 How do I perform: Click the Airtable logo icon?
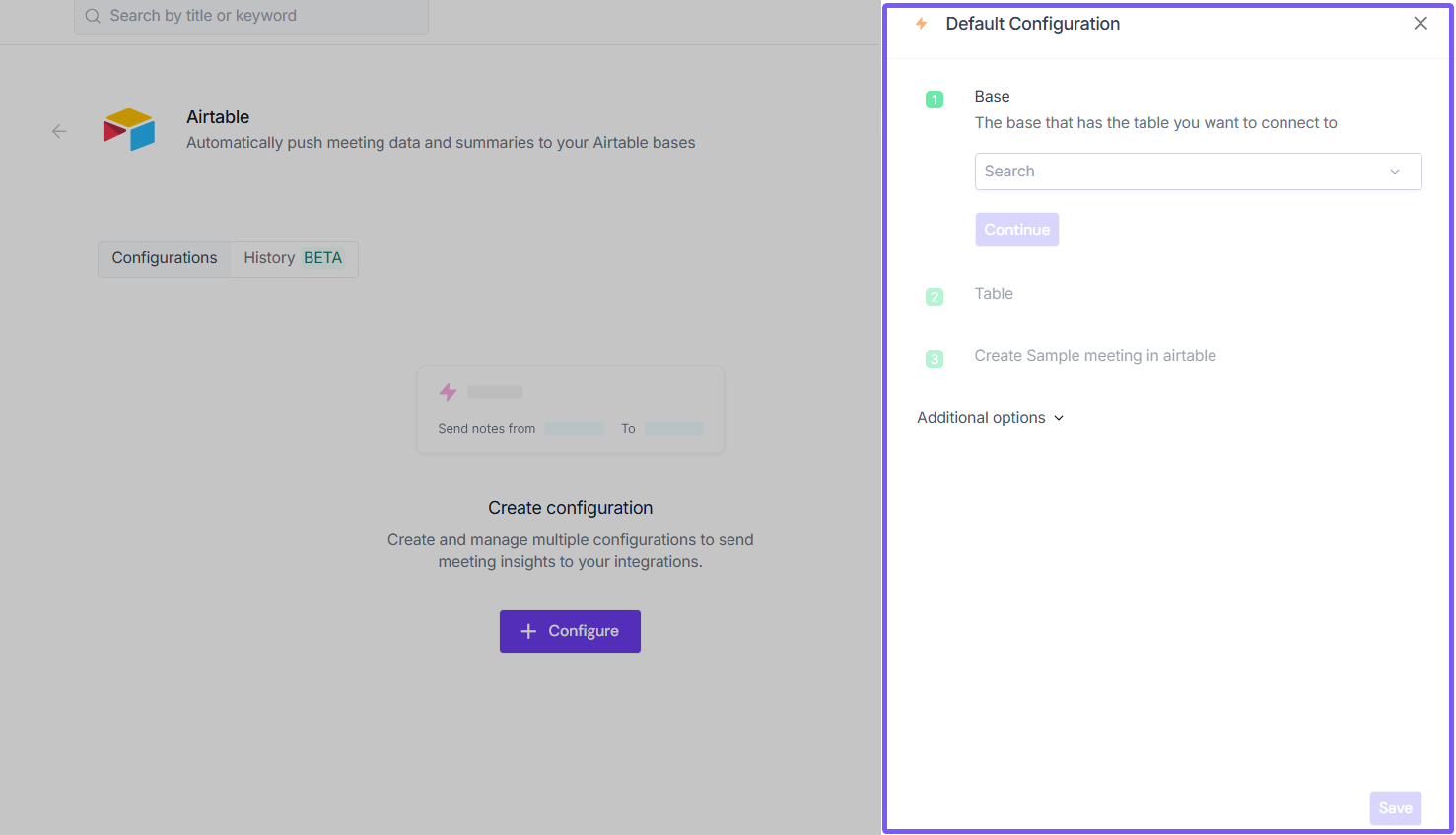[129, 129]
